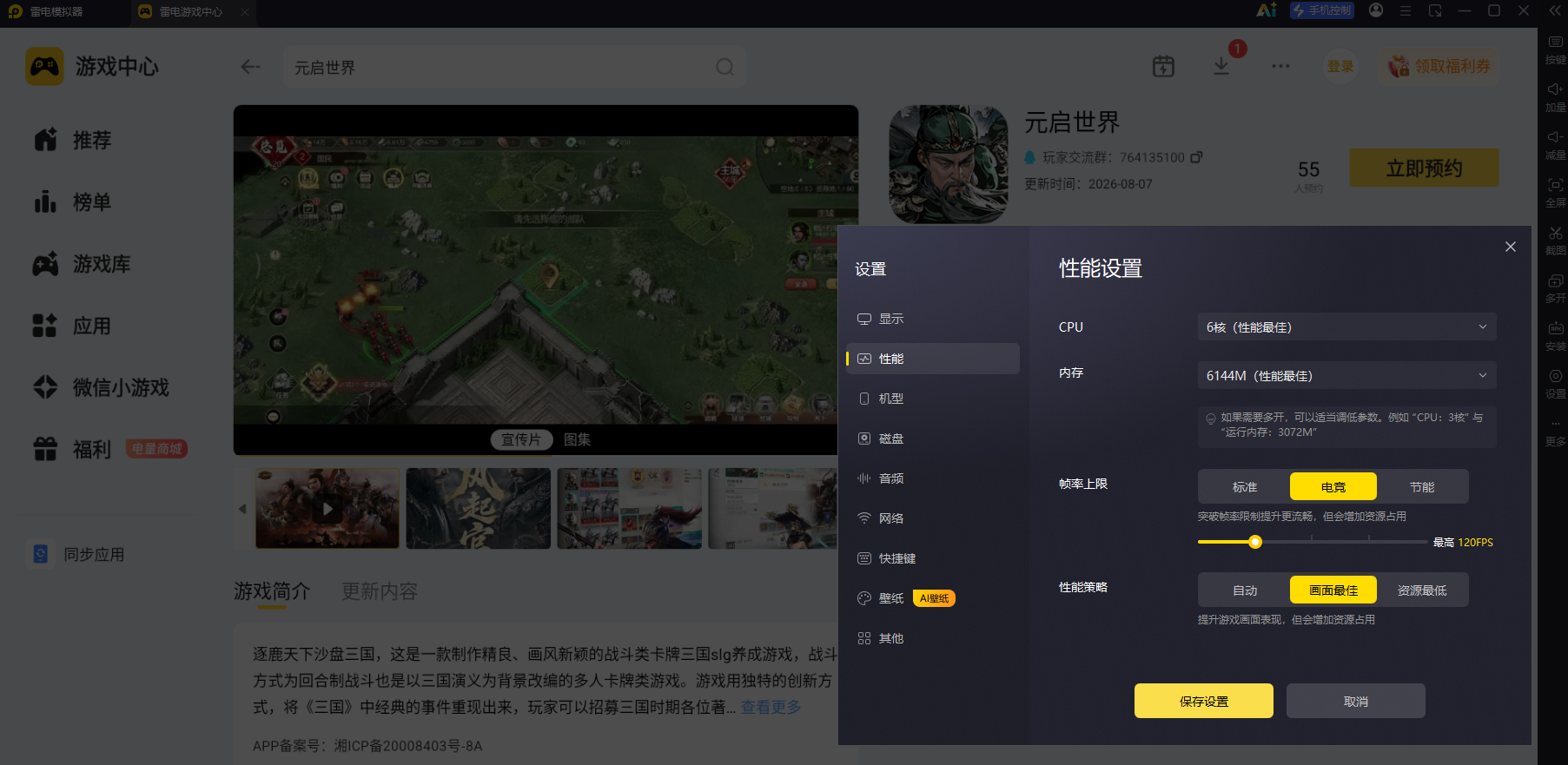The image size is (1568, 765).
Task: Open 壁纸 wallpaper settings
Action: point(933,598)
